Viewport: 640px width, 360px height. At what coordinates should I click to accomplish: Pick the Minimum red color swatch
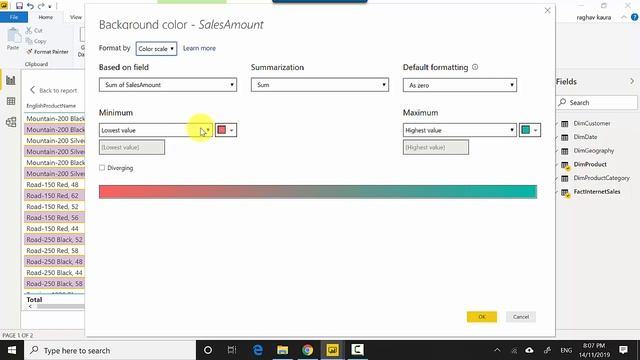(x=226, y=130)
